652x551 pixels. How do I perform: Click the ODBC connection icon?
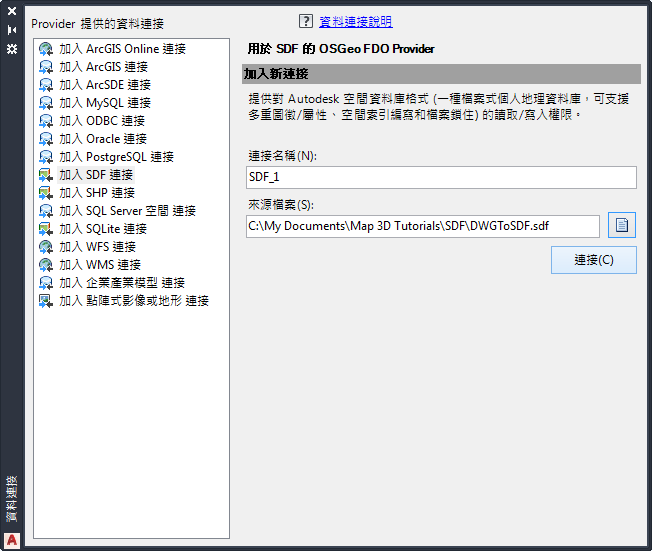pyautogui.click(x=46, y=121)
